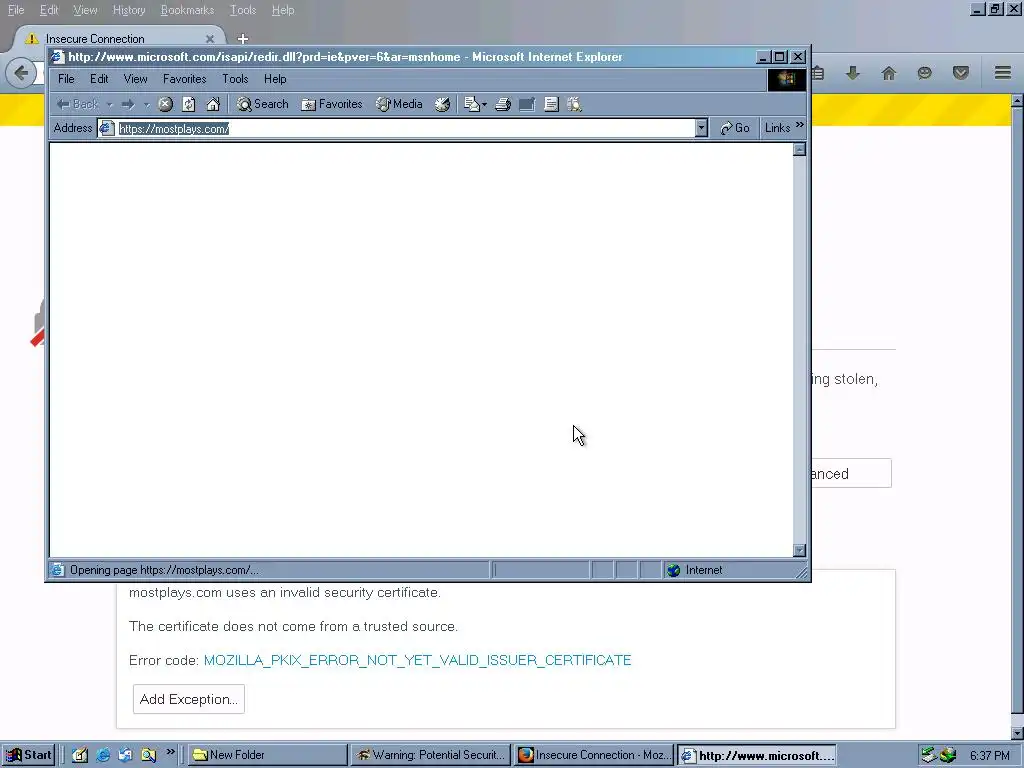The height and width of the screenshot is (768, 1024).
Task: Open the IE Tools menu
Action: click(x=235, y=79)
